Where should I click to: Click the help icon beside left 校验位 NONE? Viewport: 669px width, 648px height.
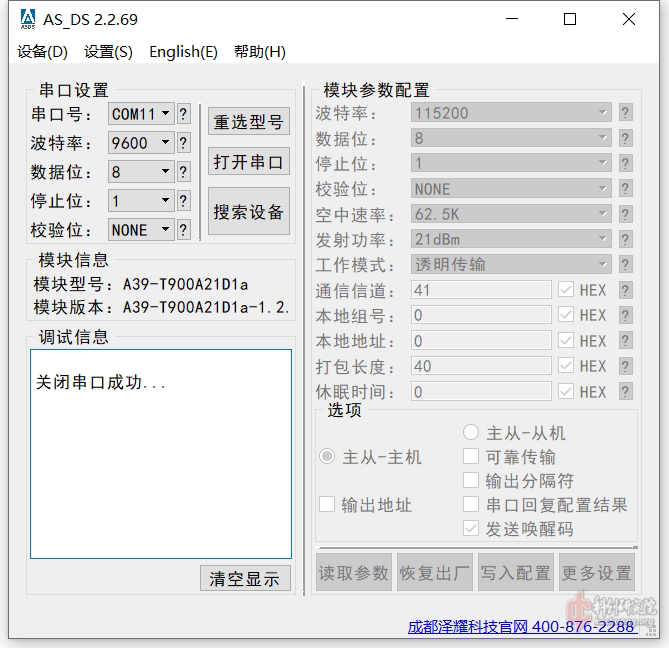[x=184, y=230]
